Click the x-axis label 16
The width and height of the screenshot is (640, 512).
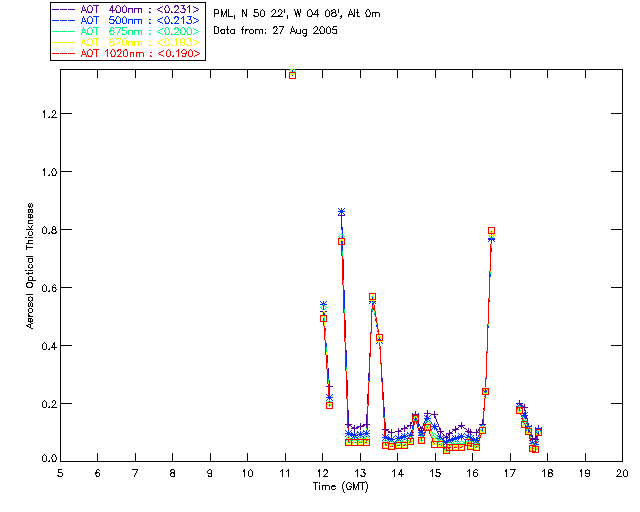click(472, 473)
